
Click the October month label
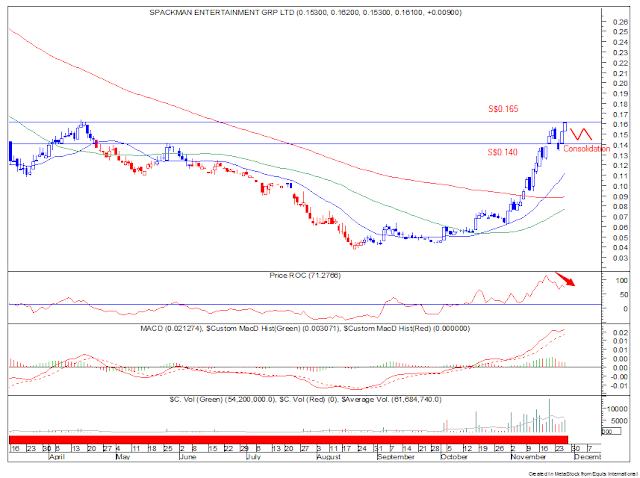click(454, 457)
